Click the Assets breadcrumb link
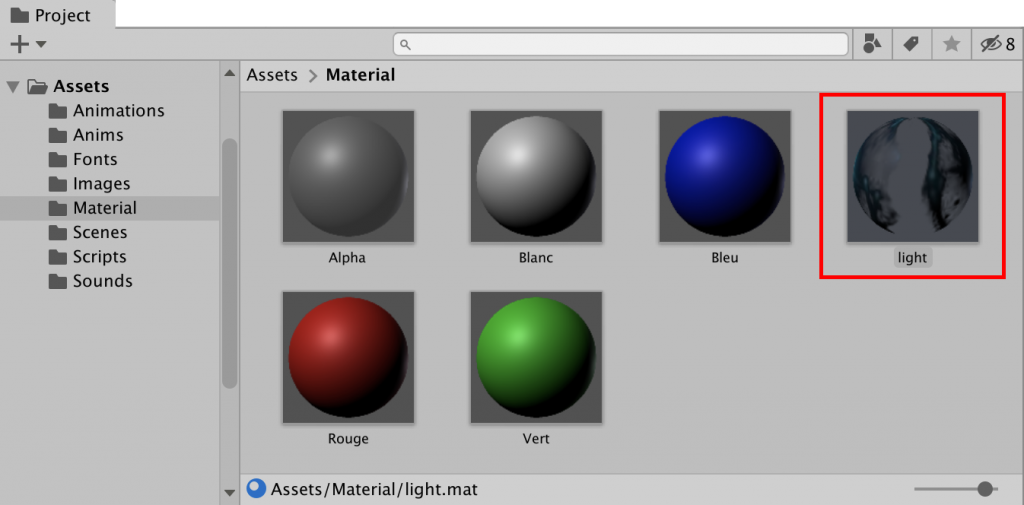This screenshot has height=505, width=1024. click(272, 75)
